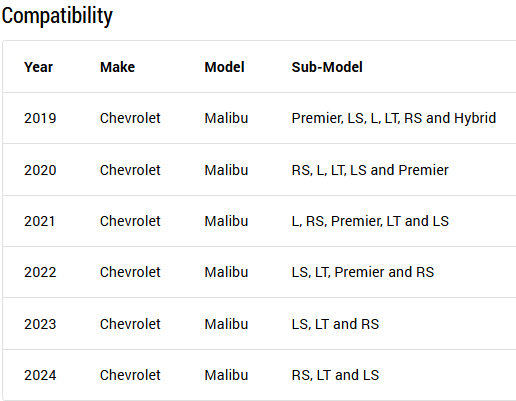The width and height of the screenshot is (516, 401).
Task: Click Chevrolet in the 2019 row
Action: coord(130,118)
